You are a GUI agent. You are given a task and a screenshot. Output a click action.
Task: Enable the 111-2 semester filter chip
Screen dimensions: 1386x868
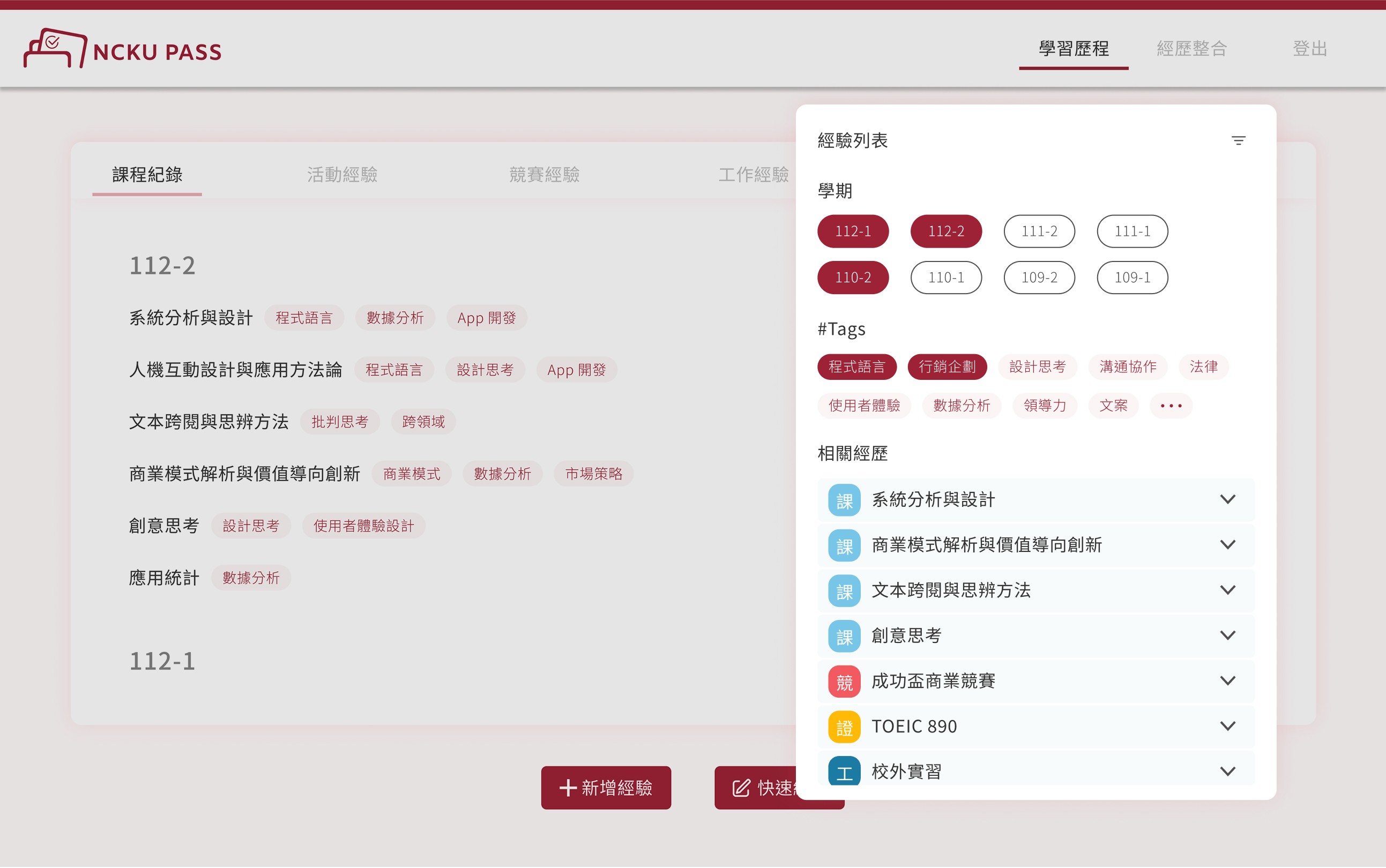(1039, 231)
